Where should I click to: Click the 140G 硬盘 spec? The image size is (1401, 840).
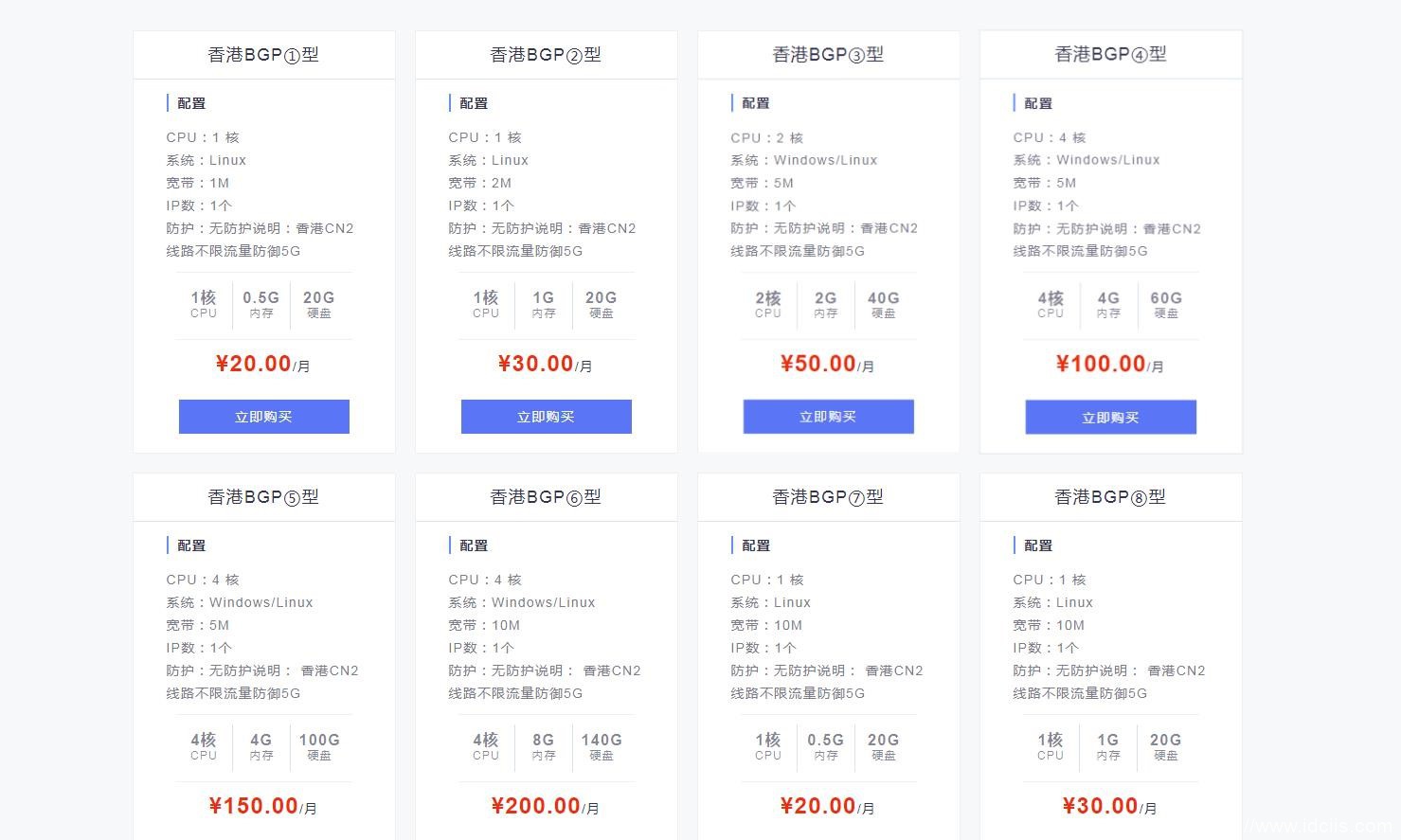pyautogui.click(x=602, y=746)
